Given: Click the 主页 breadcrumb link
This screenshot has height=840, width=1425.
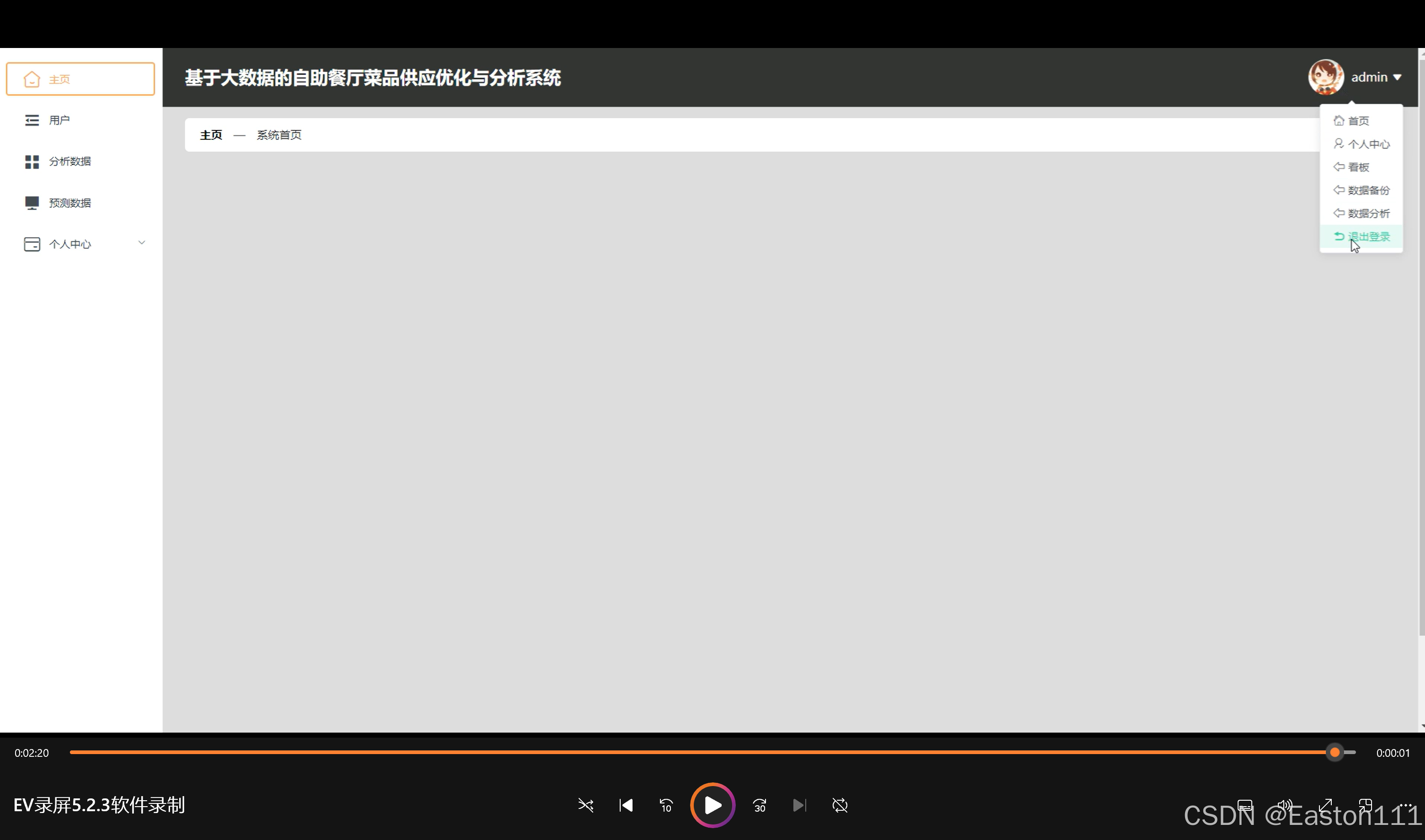Looking at the screenshot, I should click(x=211, y=135).
